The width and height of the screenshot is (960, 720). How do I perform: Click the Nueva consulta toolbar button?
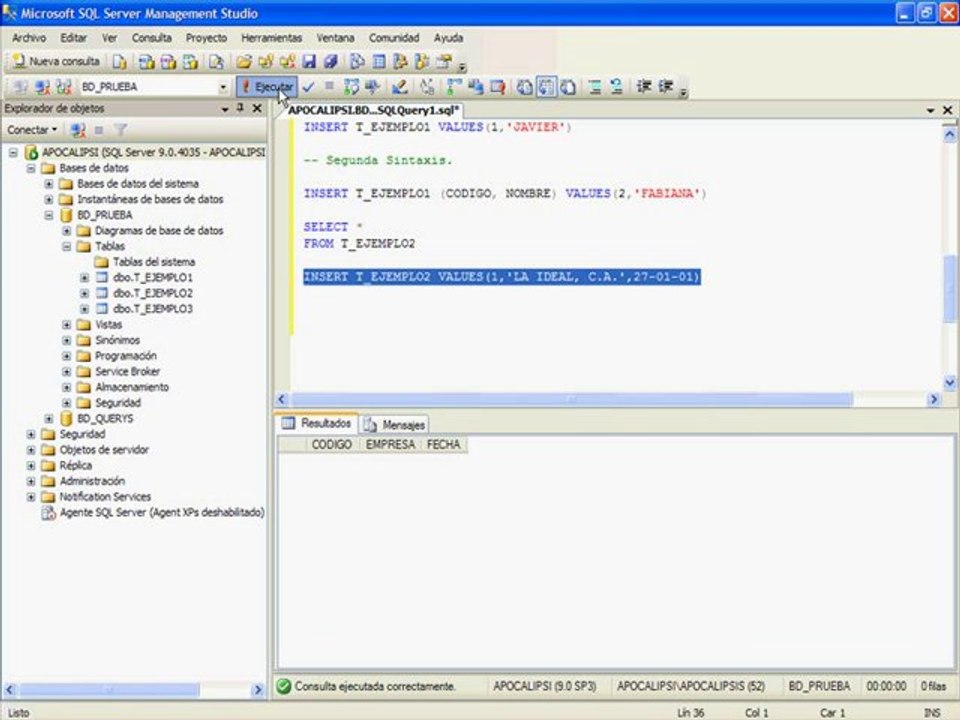[x=56, y=61]
